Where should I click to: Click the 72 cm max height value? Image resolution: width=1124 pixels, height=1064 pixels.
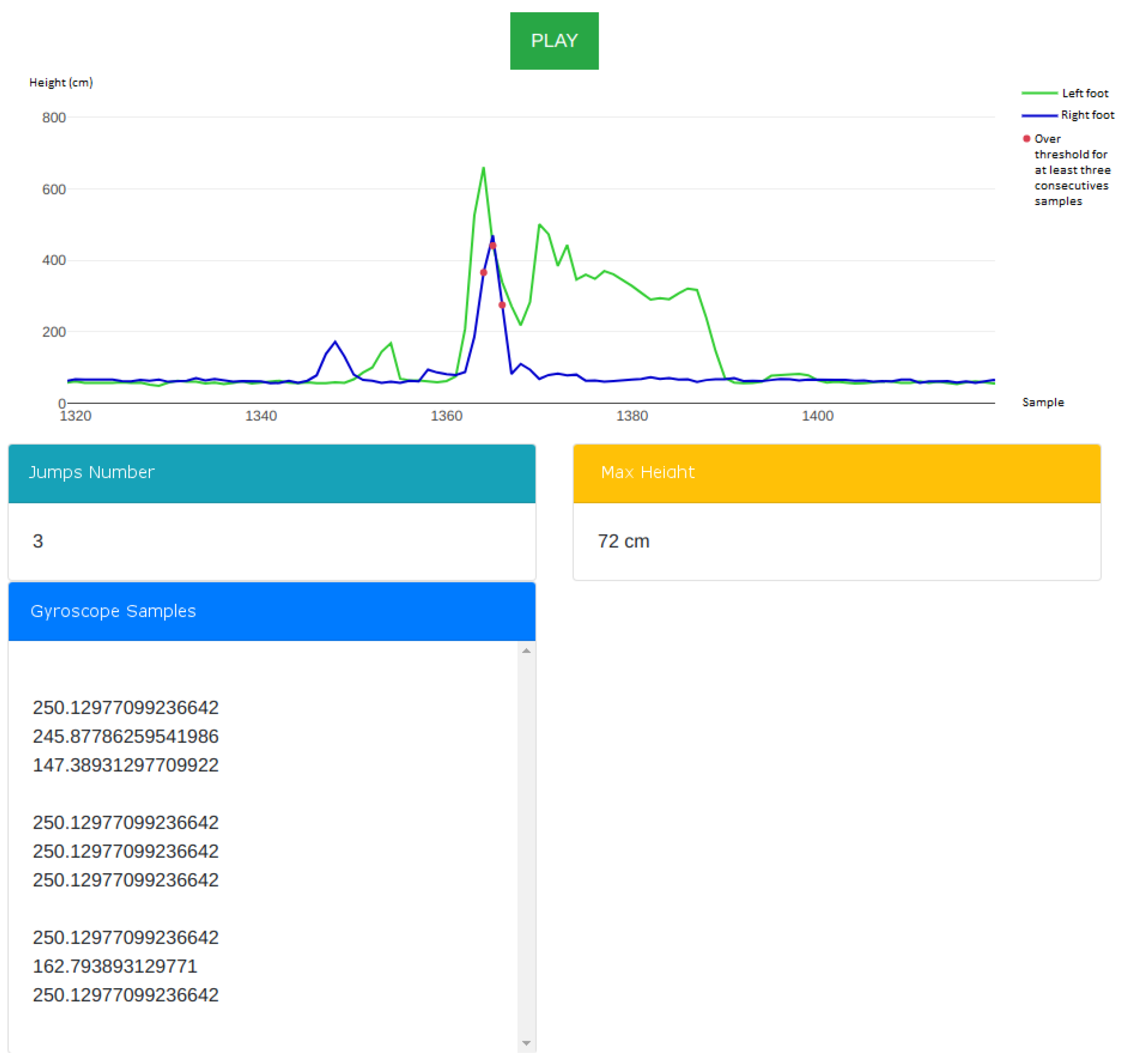coord(623,541)
